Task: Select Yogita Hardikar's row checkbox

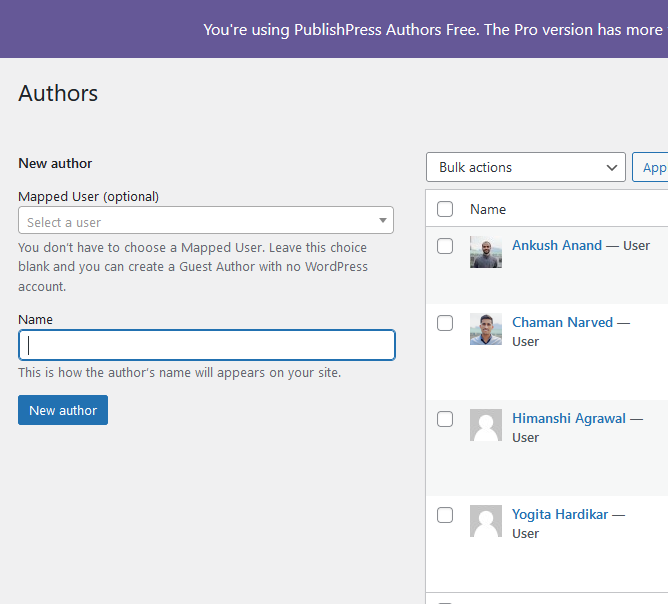Action: [x=445, y=515]
